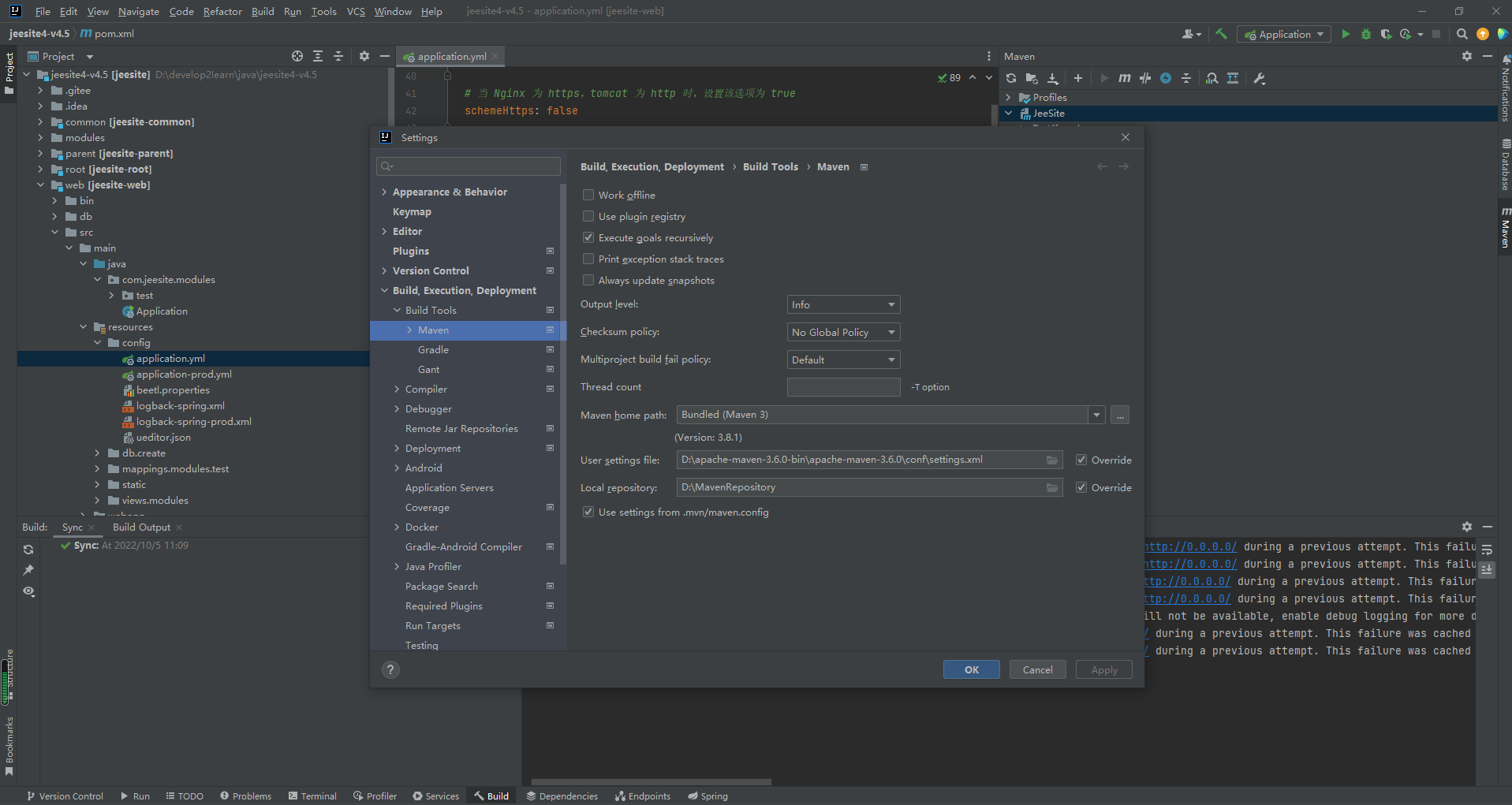Open the VCS menu
1512x805 pixels.
(356, 11)
